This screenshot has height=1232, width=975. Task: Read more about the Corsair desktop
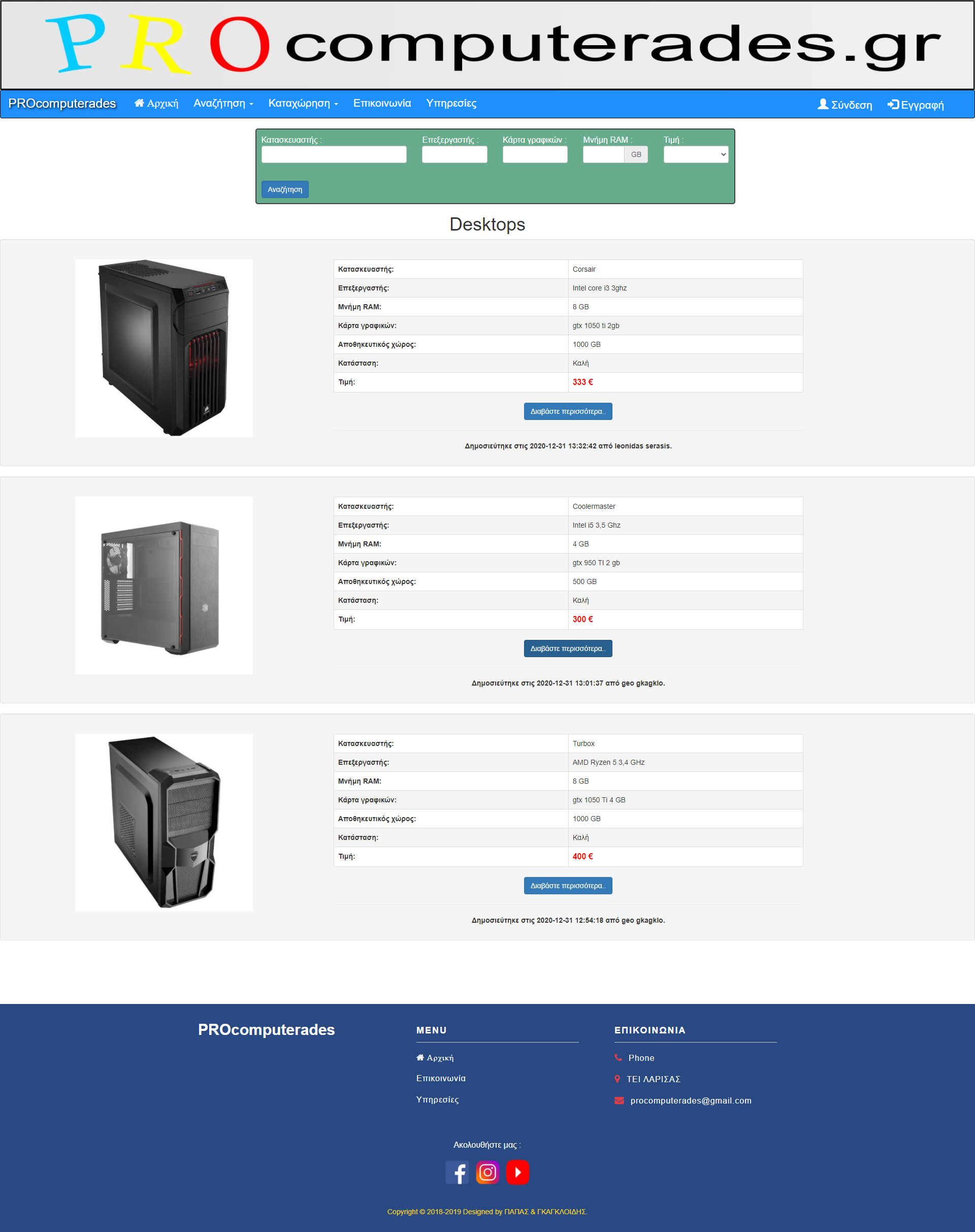point(567,411)
